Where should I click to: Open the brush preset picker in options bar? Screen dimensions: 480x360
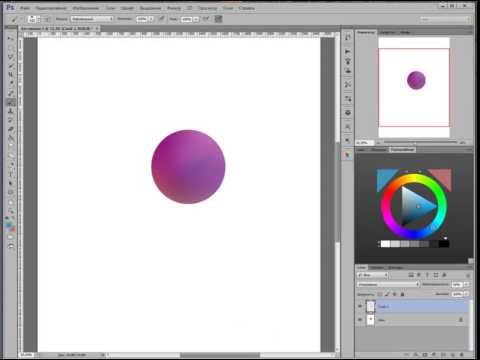click(x=34, y=19)
